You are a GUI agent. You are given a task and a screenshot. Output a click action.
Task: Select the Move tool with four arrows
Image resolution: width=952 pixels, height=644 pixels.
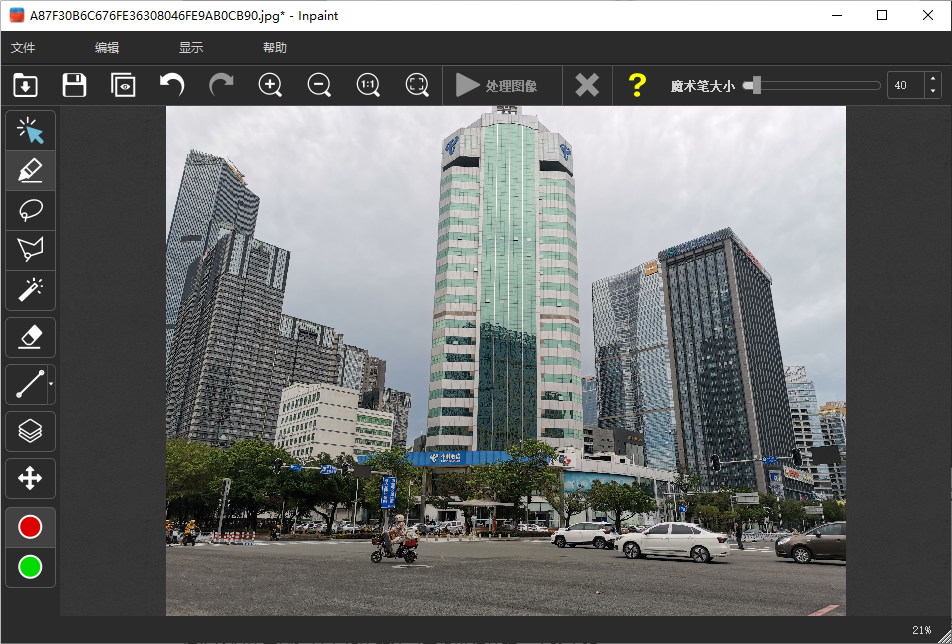click(30, 478)
